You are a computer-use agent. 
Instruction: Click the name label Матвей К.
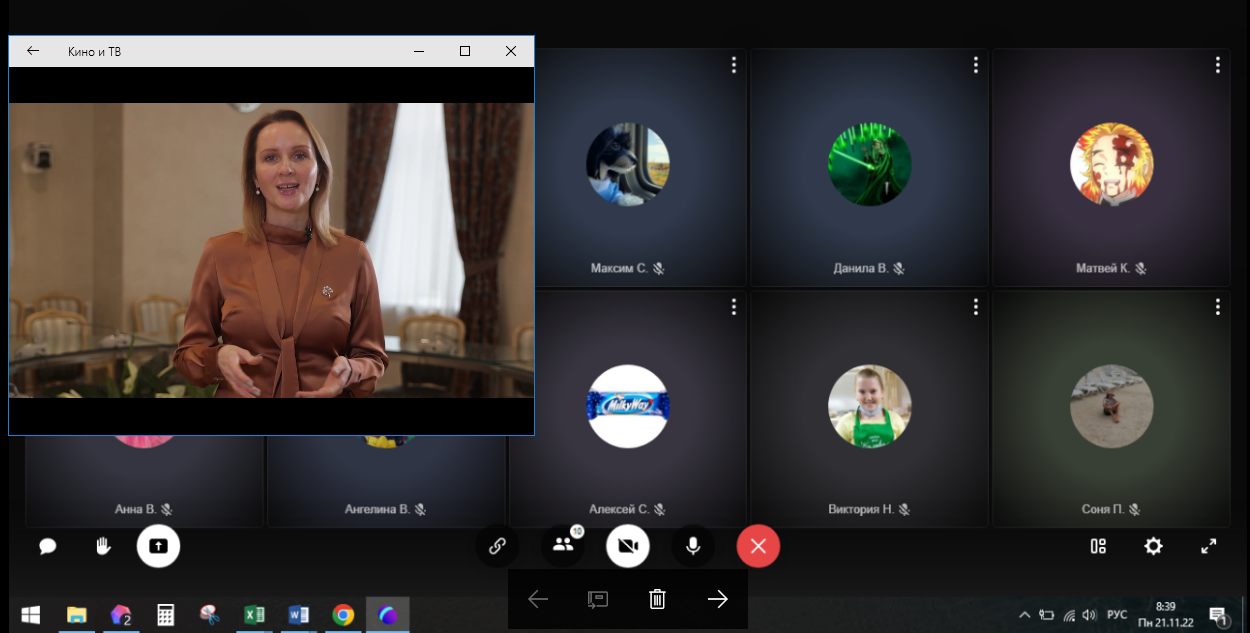coord(1103,268)
